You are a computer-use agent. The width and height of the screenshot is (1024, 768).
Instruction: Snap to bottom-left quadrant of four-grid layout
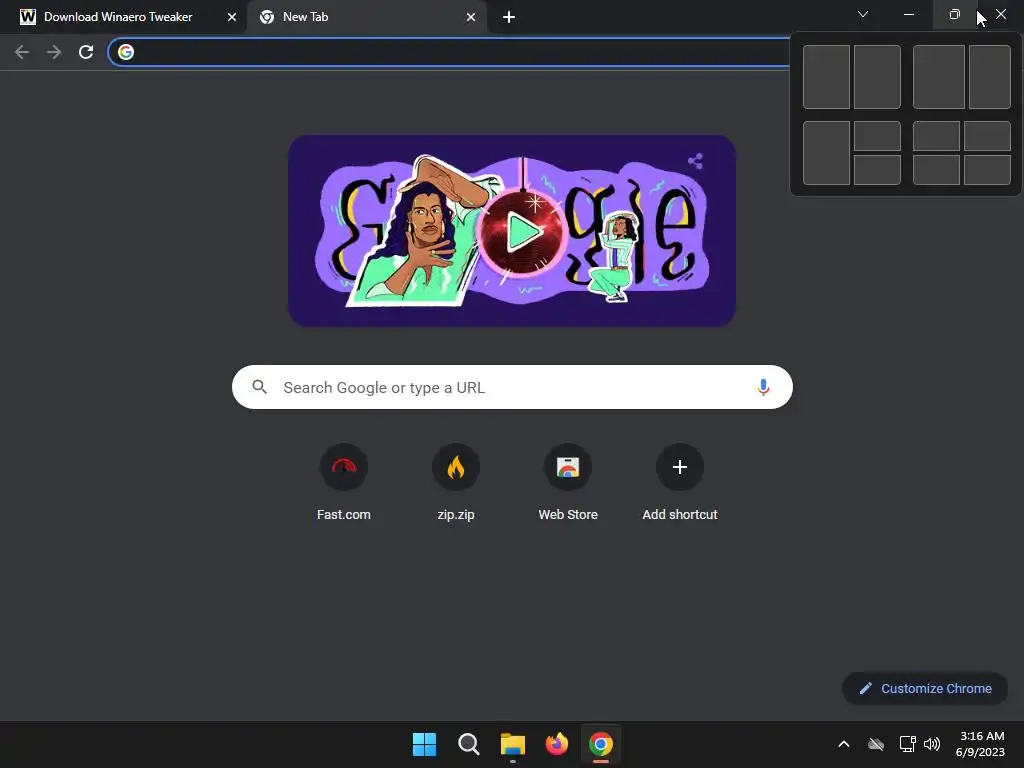[936, 170]
